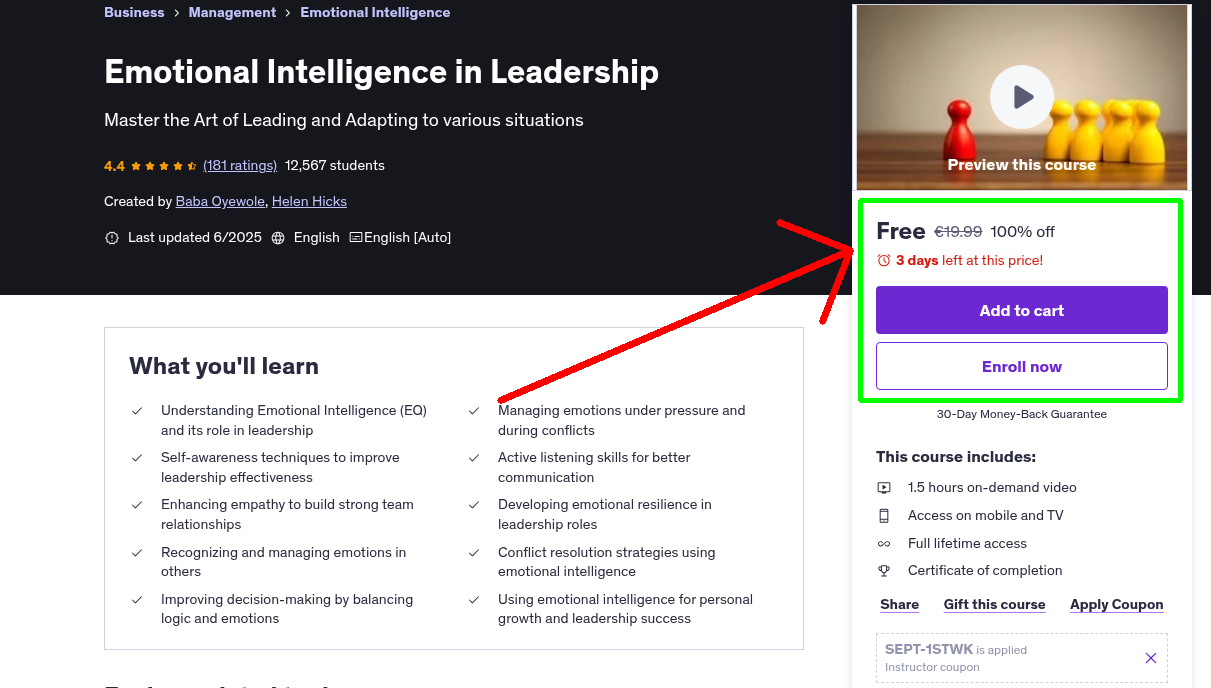Open the Management breadcrumb link

point(232,12)
